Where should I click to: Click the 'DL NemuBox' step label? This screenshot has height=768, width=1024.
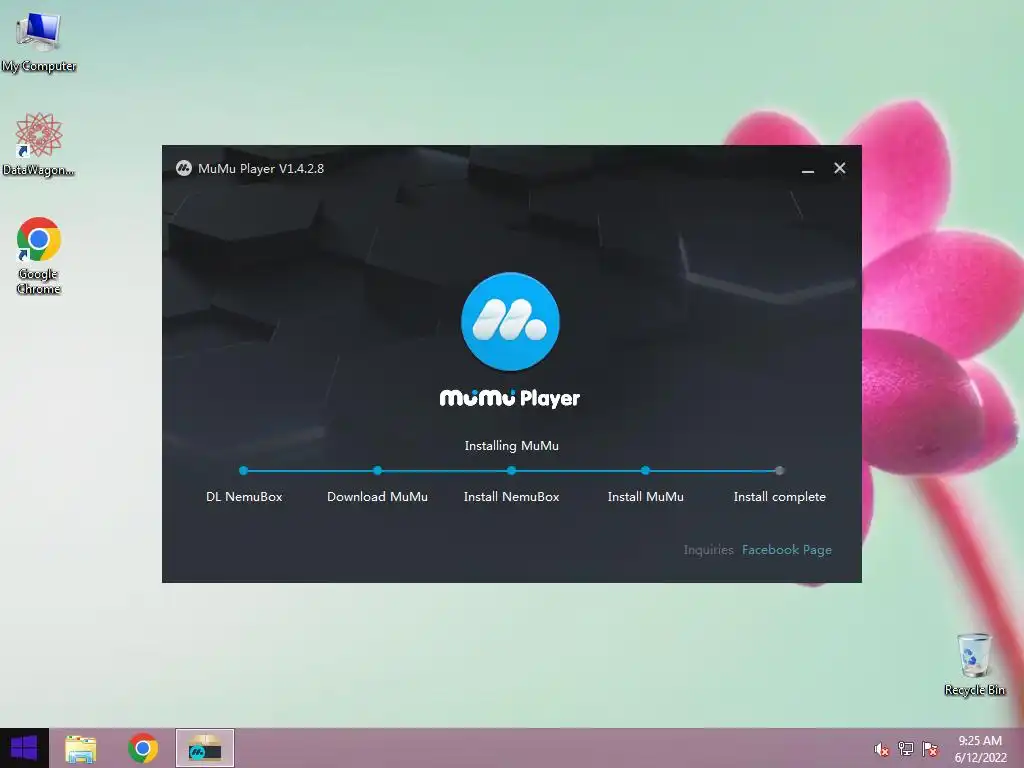[244, 497]
